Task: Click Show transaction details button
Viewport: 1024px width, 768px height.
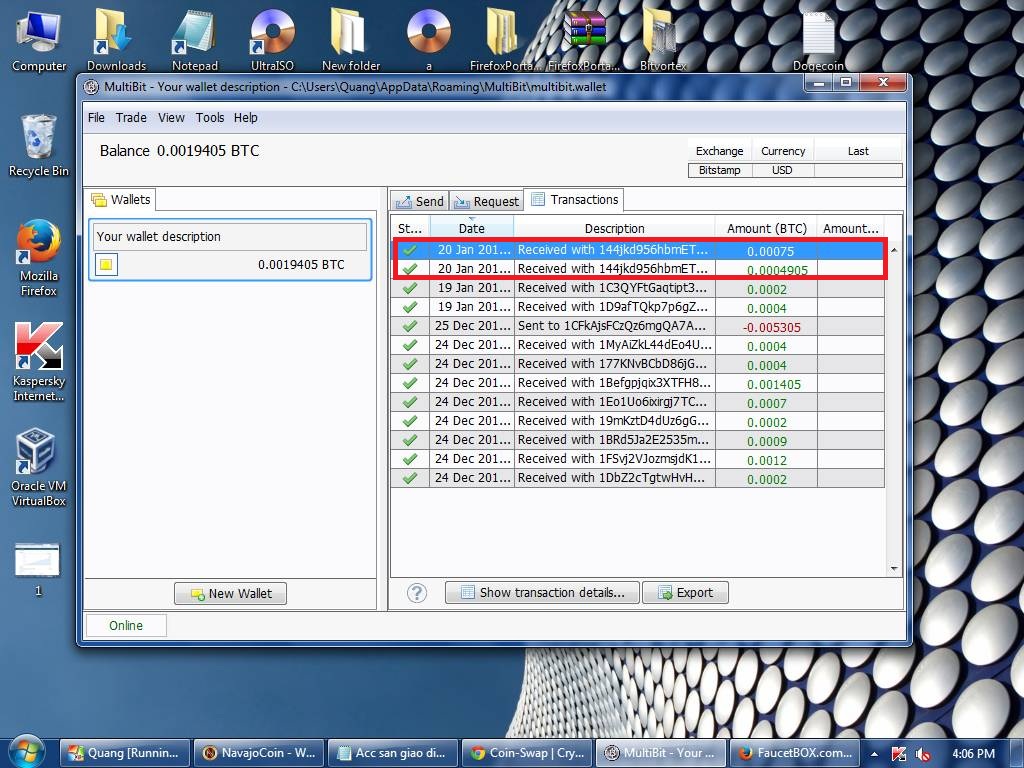Action: 541,592
